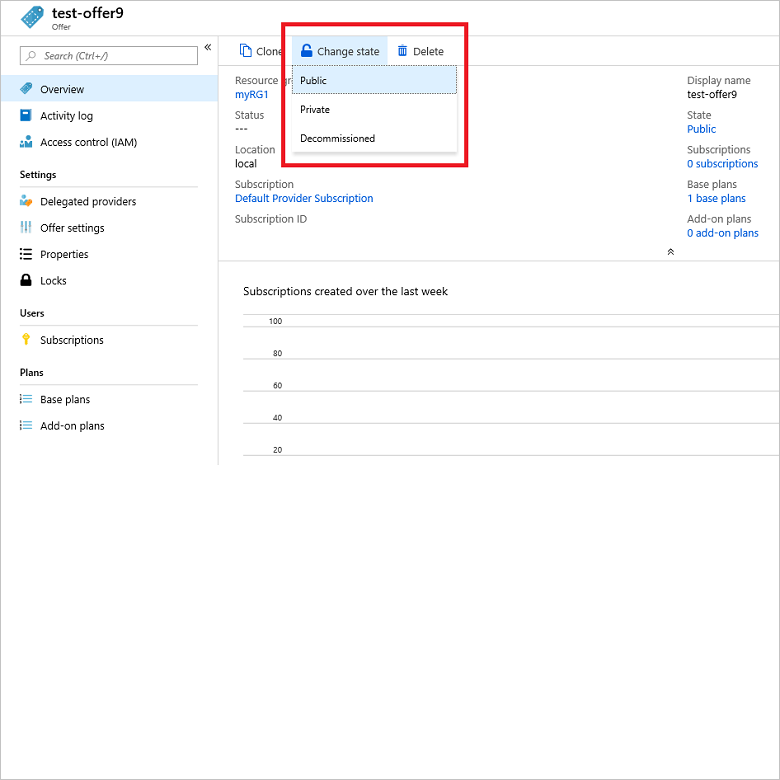780x780 pixels.
Task: Click the Delegated providers icon
Action: point(26,201)
